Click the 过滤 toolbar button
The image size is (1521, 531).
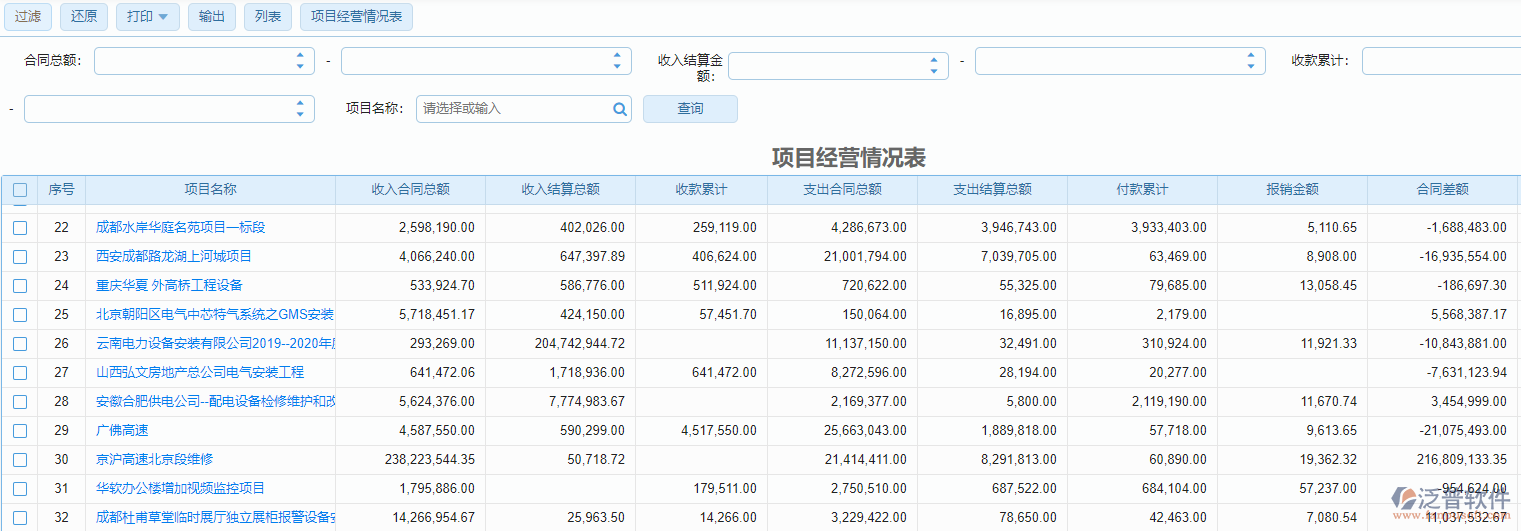(28, 17)
